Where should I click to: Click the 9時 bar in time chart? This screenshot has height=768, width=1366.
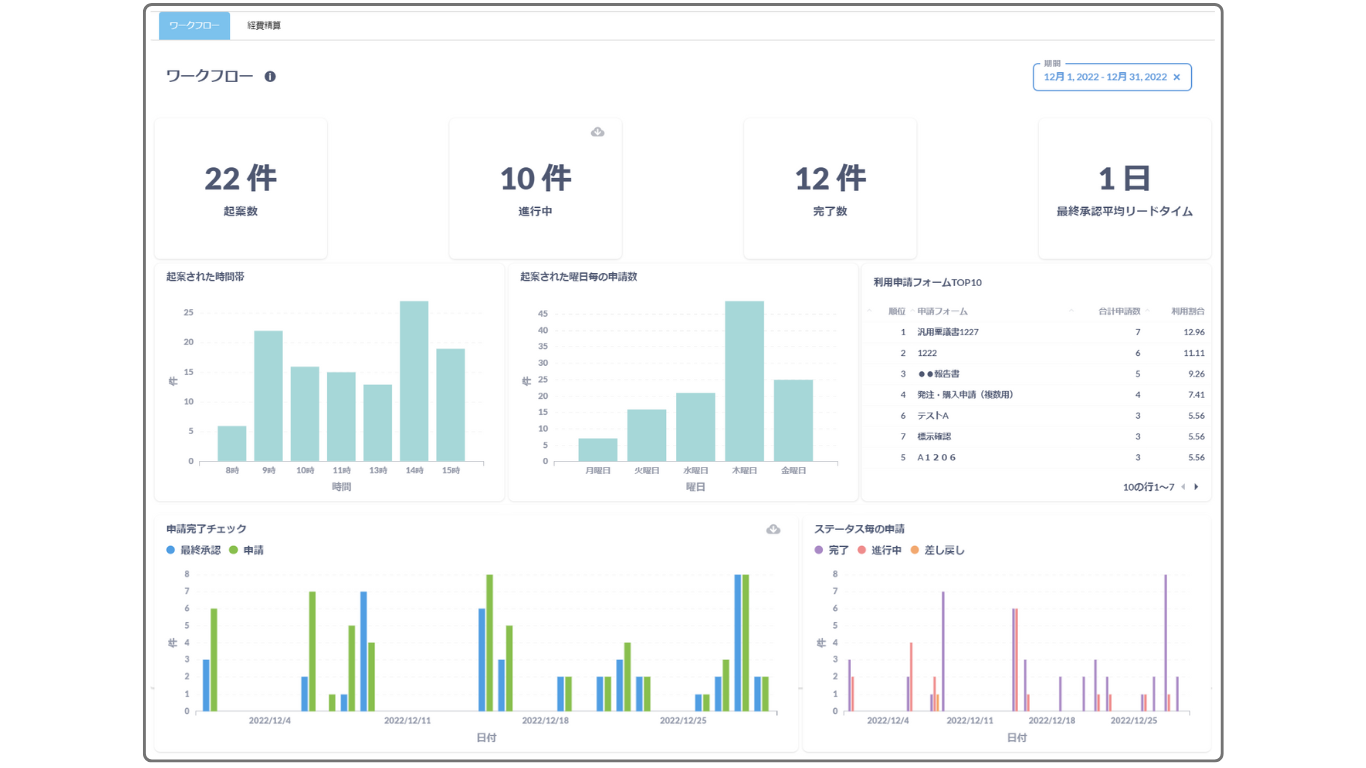pos(268,396)
